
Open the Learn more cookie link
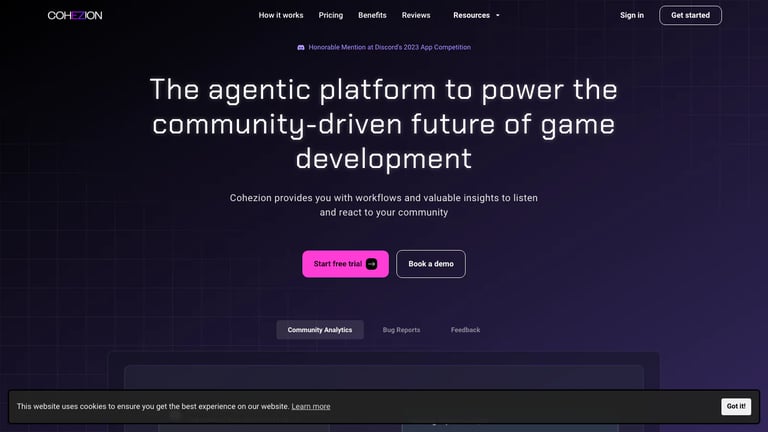311,407
